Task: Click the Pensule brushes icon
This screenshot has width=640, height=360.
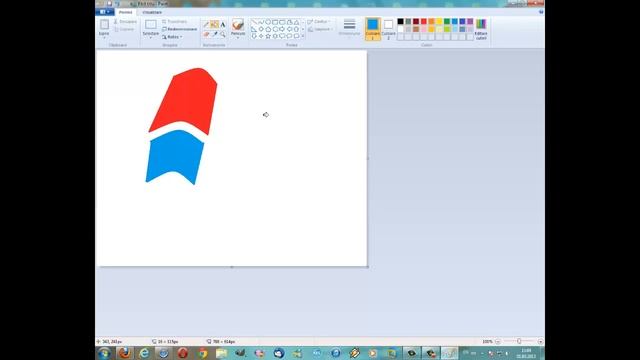Action: (x=238, y=24)
